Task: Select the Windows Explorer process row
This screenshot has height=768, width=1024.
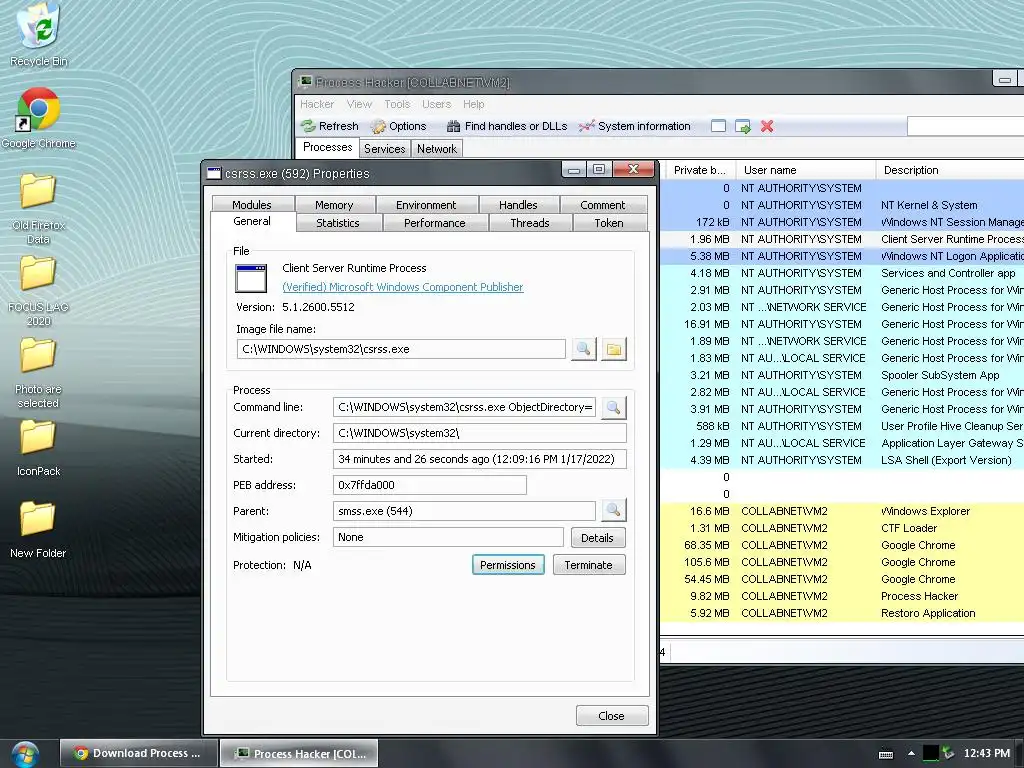Action: [x=842, y=511]
